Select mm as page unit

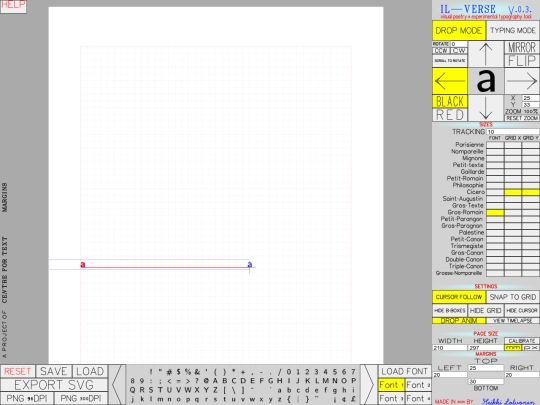pyautogui.click(x=513, y=348)
